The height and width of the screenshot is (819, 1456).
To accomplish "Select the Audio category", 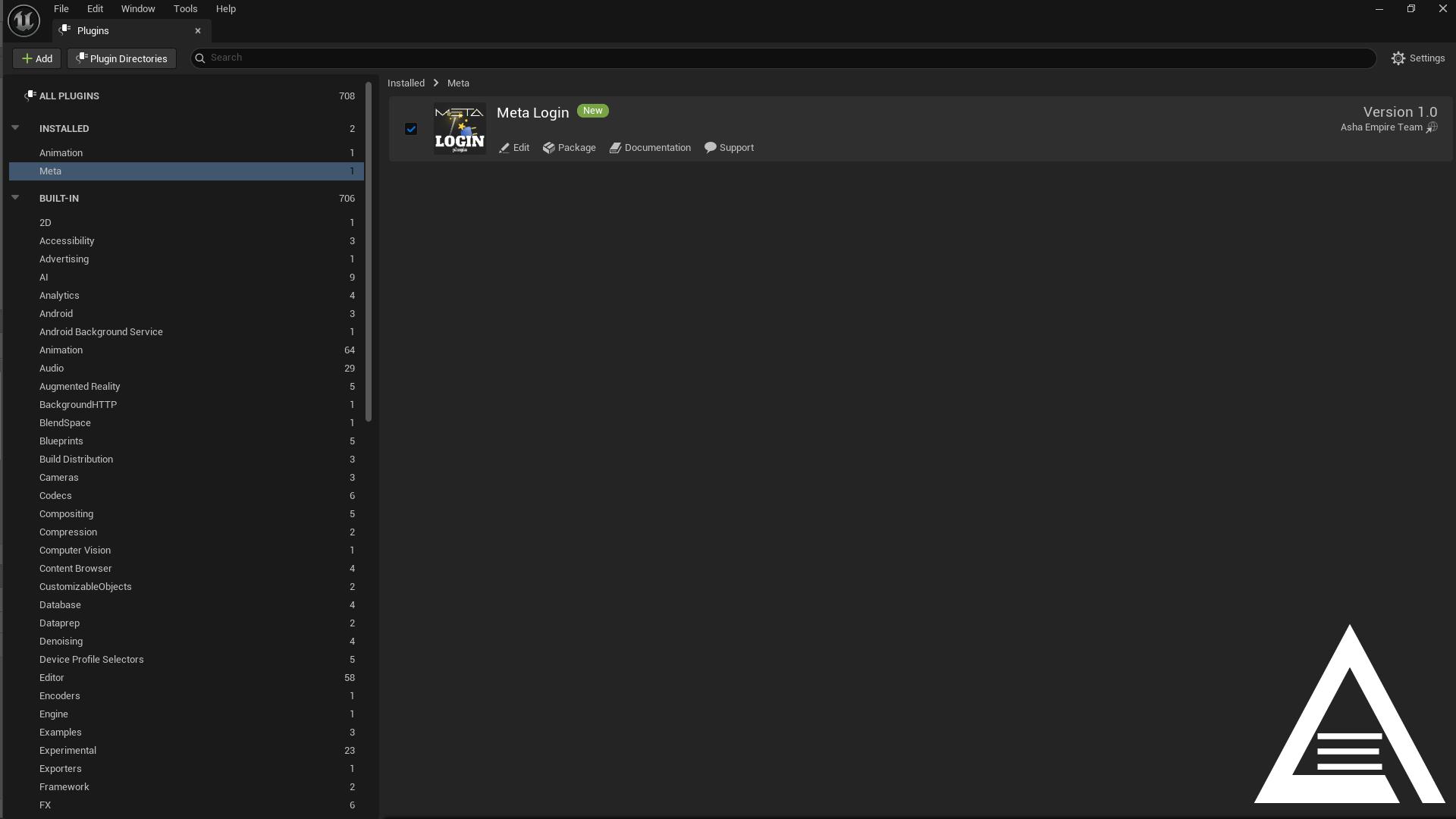I will pyautogui.click(x=187, y=369).
